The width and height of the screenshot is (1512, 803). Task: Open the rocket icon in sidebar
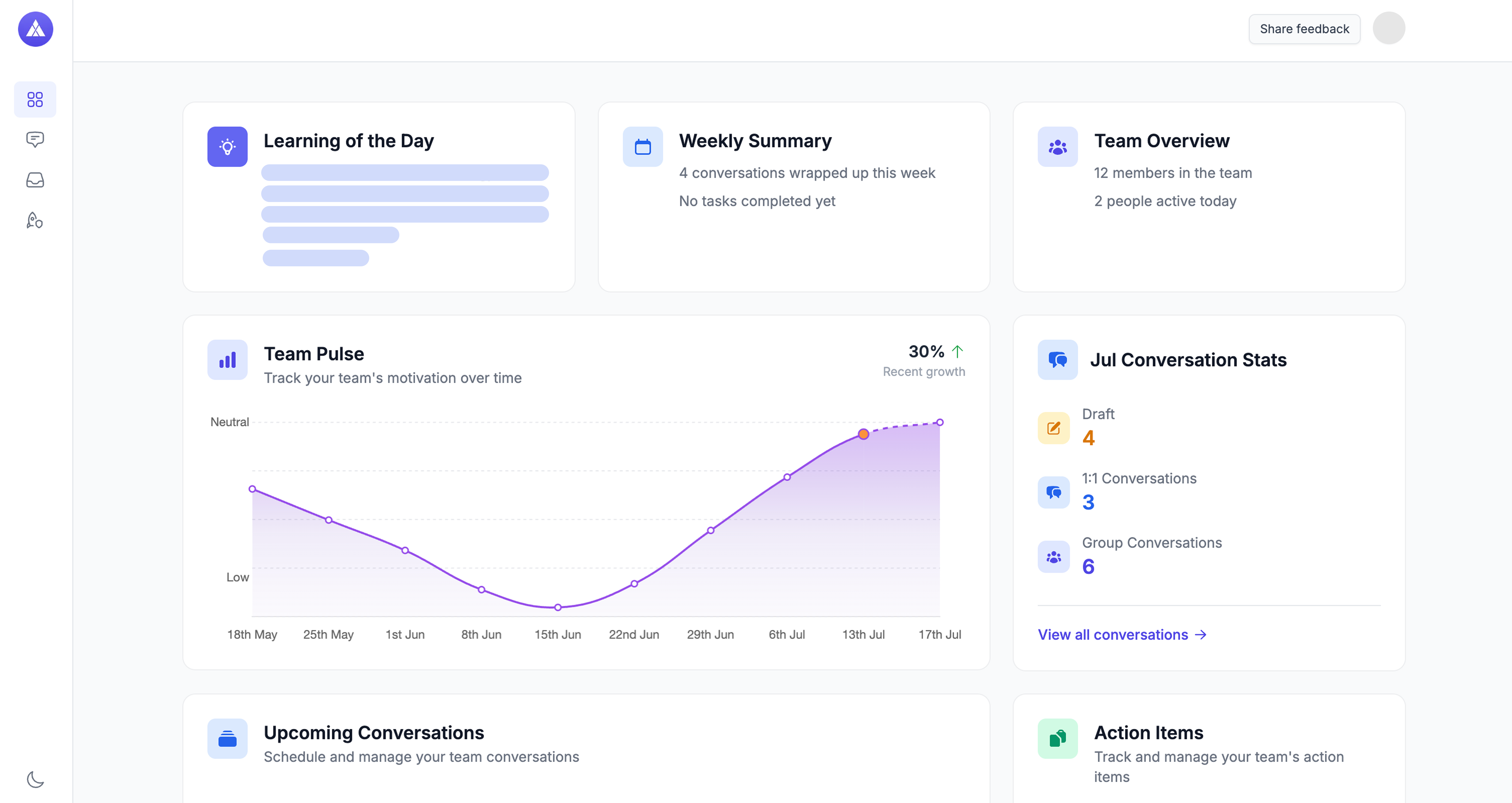35,221
